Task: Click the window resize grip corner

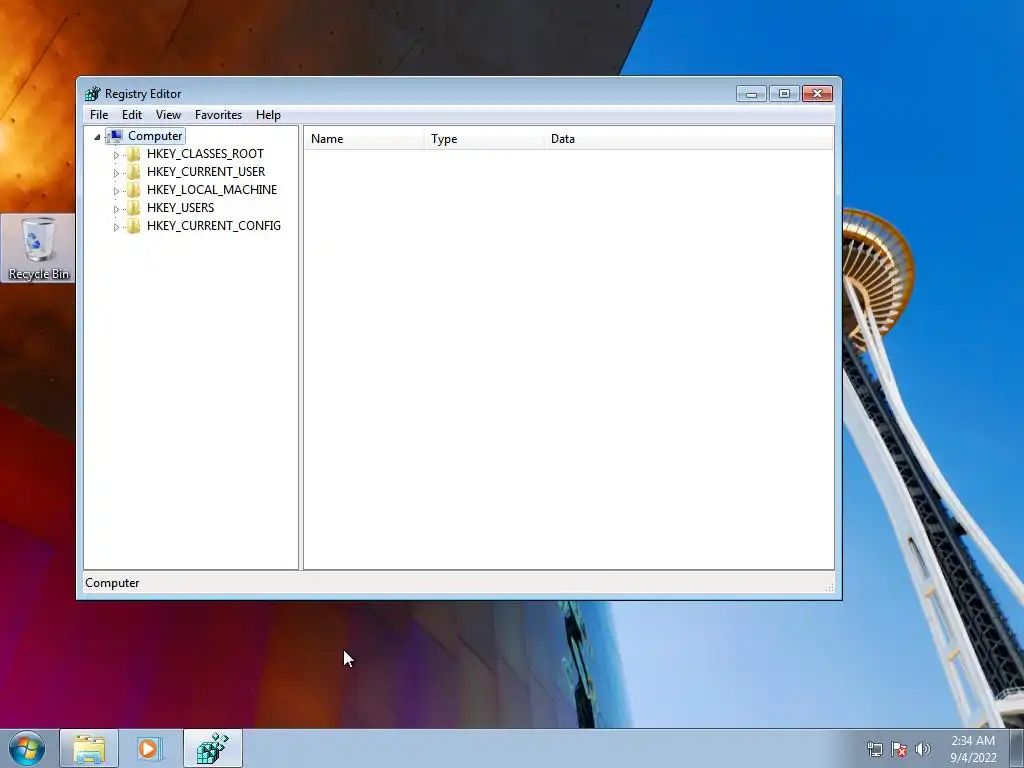Action: pos(829,587)
